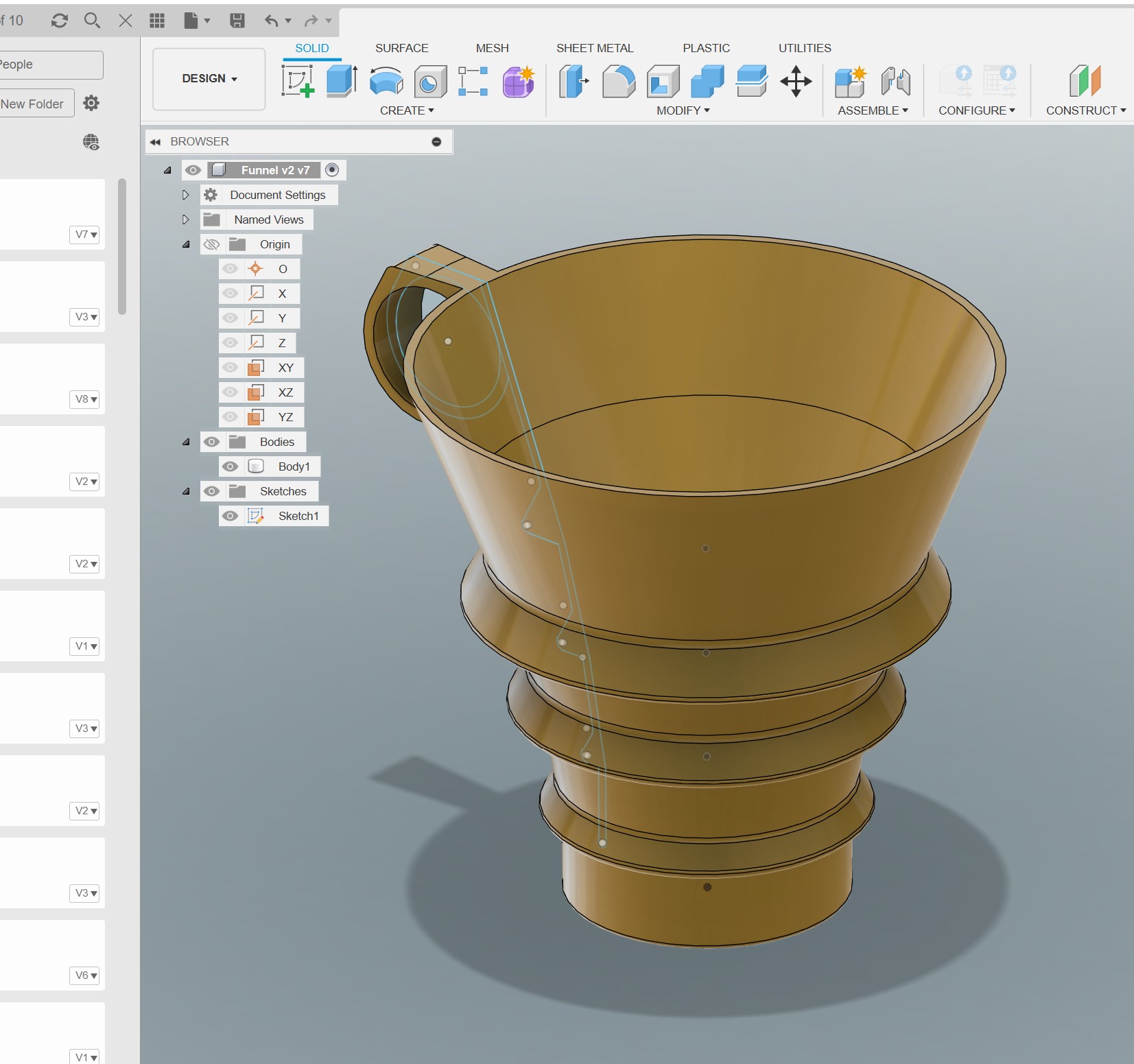Click the New Folder button
The image size is (1134, 1064).
(33, 104)
